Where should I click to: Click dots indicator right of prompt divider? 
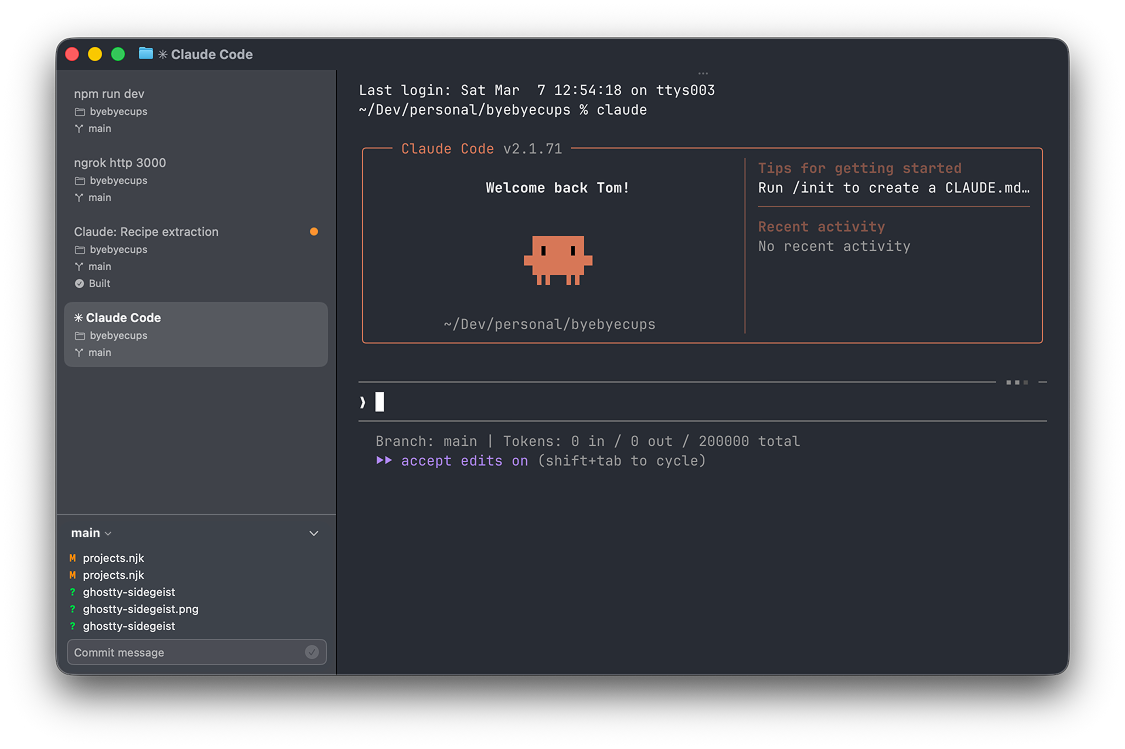[x=1017, y=382]
